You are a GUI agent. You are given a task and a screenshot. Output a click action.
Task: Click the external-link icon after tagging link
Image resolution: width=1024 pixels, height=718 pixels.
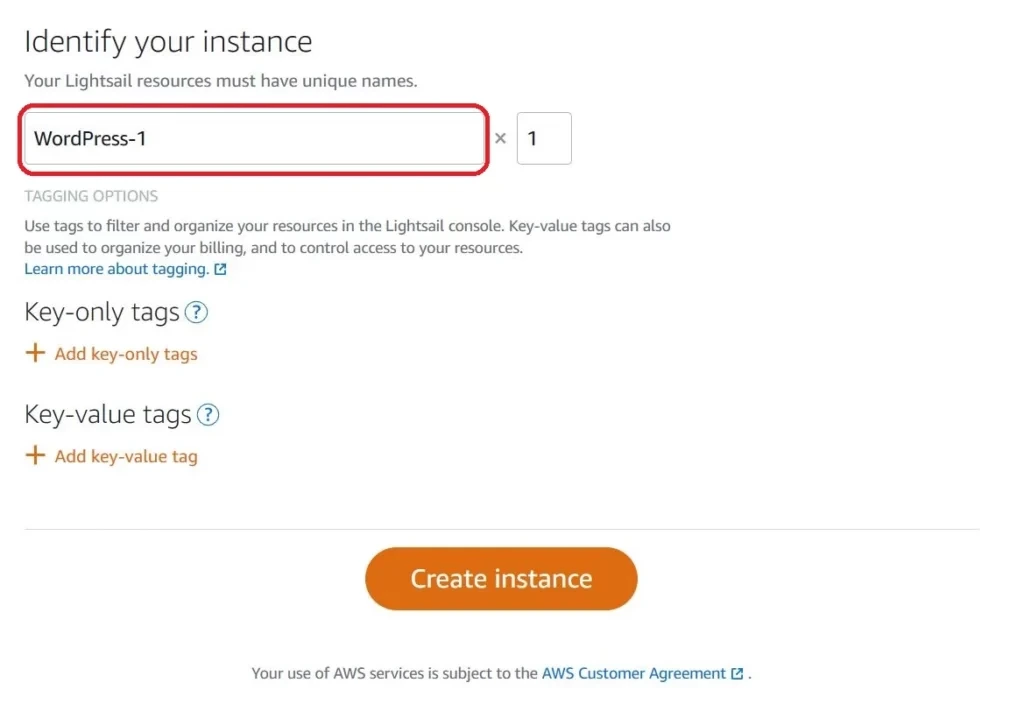click(x=219, y=268)
